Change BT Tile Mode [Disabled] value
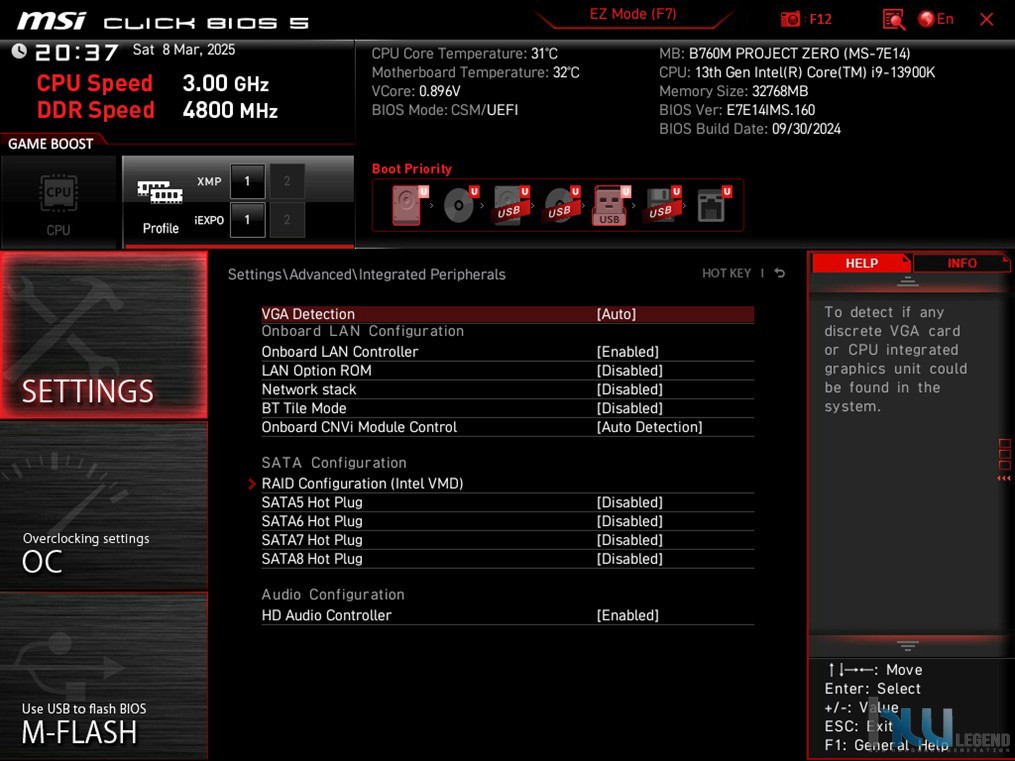 pos(629,408)
